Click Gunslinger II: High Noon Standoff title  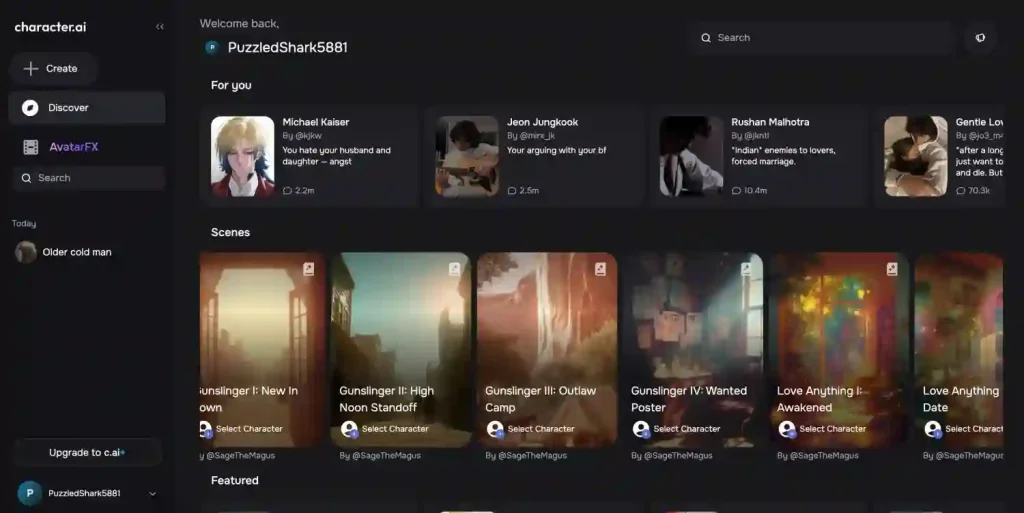coord(386,399)
